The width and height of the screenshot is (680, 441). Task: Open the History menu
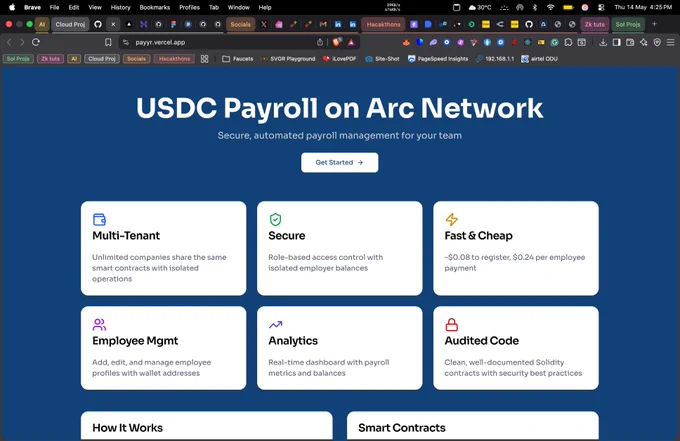[x=120, y=7]
